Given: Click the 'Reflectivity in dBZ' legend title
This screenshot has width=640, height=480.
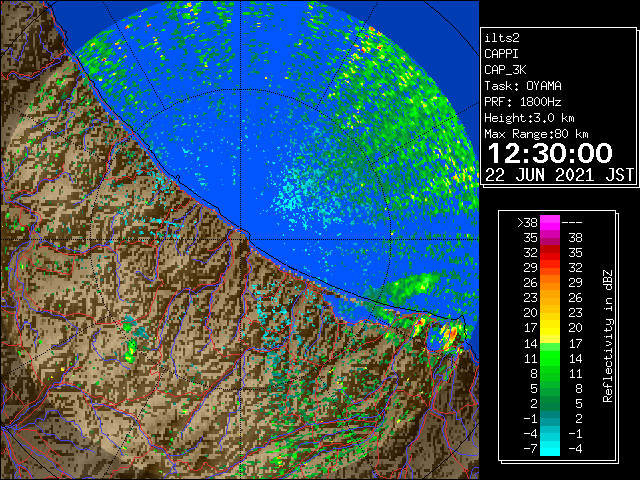Looking at the screenshot, I should (607, 336).
